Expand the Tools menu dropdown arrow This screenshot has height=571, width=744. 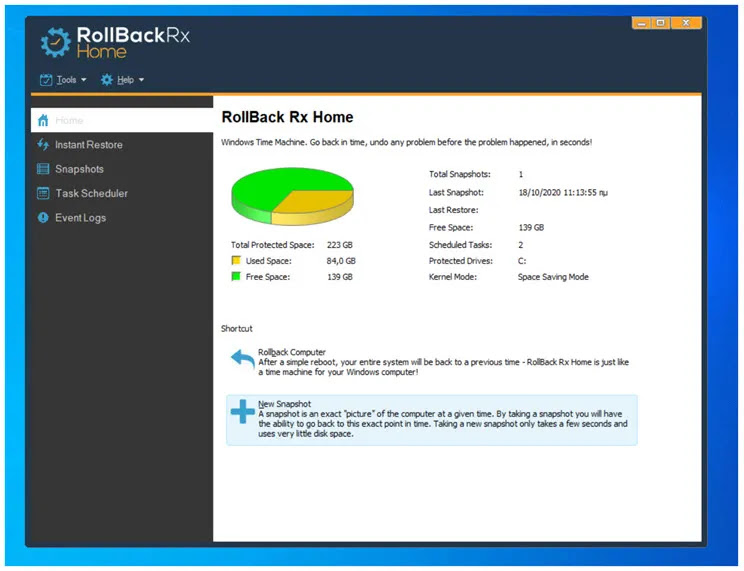click(x=84, y=80)
